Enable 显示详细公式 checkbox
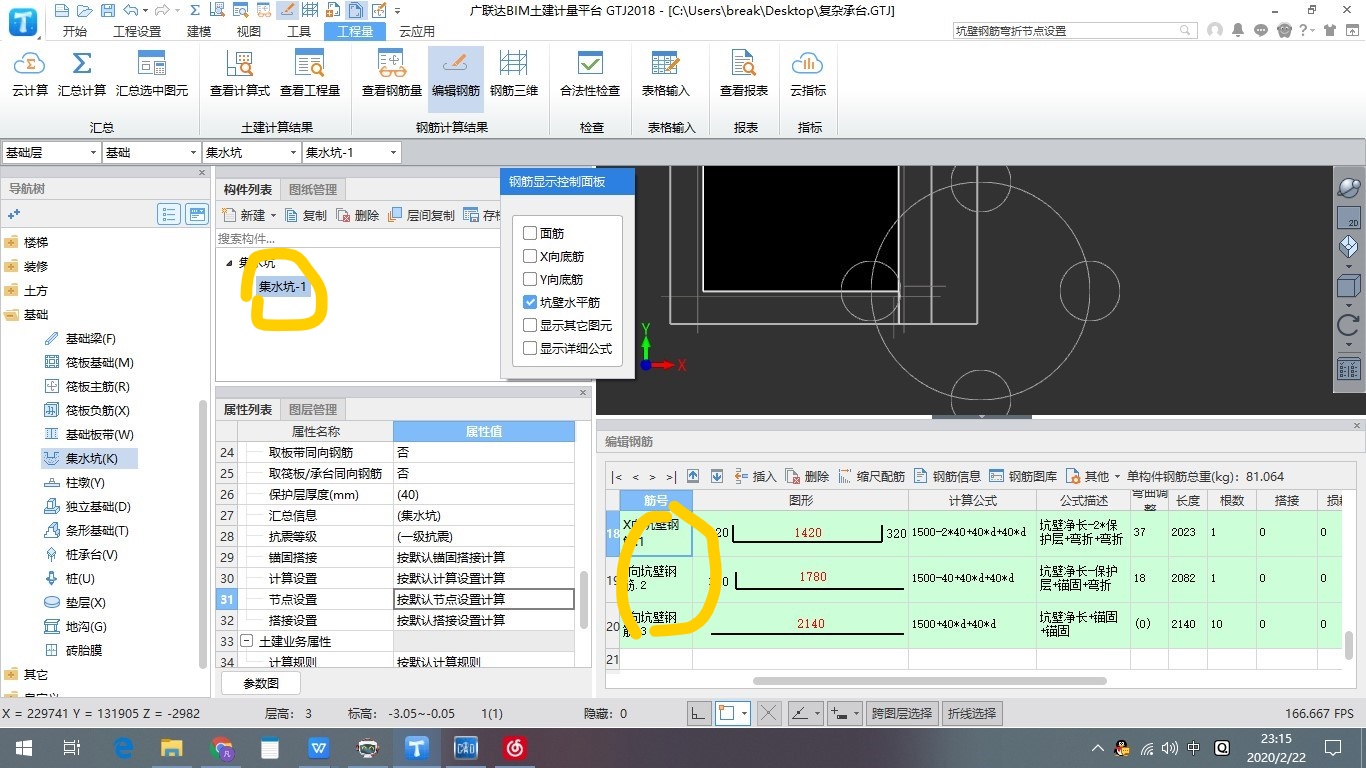1366x768 pixels. point(530,348)
